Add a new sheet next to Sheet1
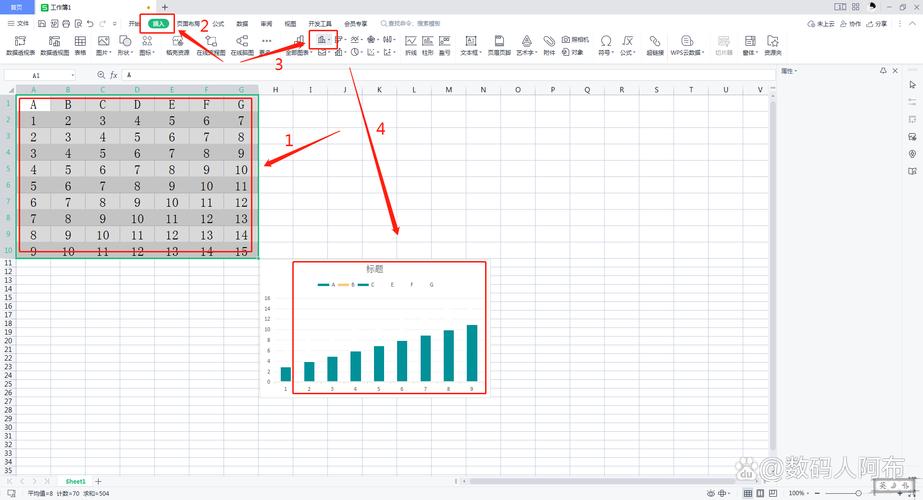Viewport: 923px width, 500px height. point(98,481)
